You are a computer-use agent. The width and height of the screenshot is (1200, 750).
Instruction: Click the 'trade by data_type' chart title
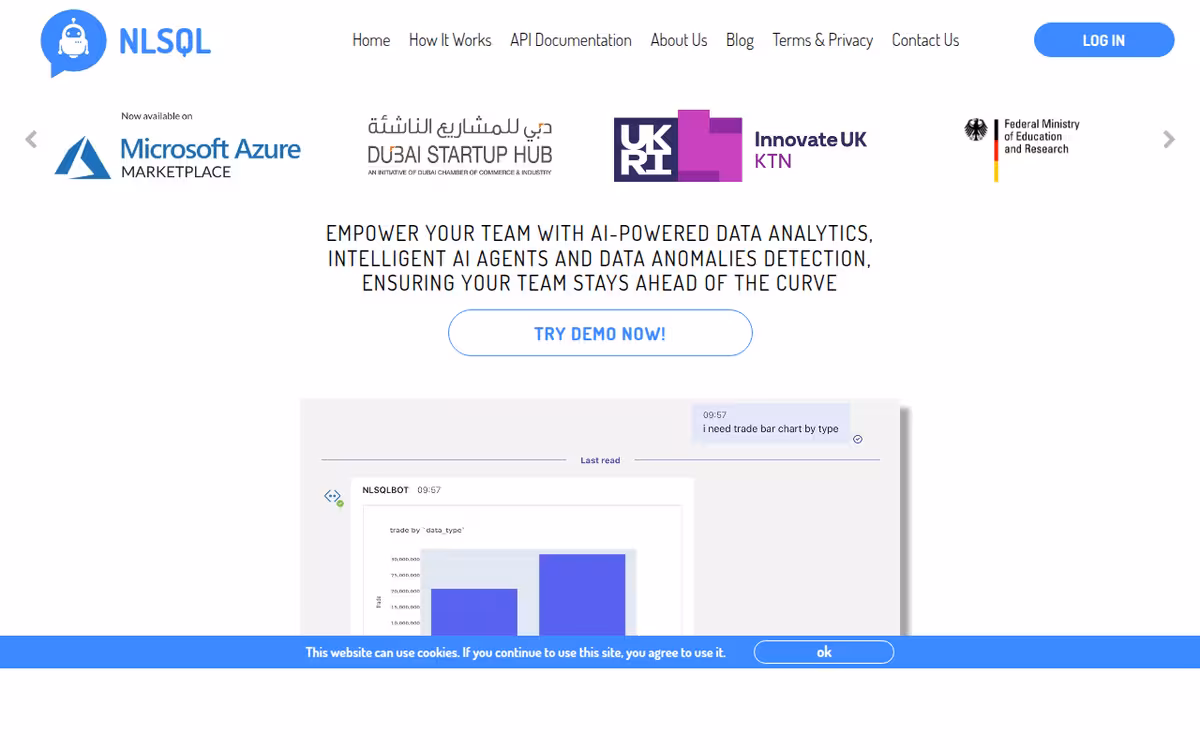coord(427,530)
